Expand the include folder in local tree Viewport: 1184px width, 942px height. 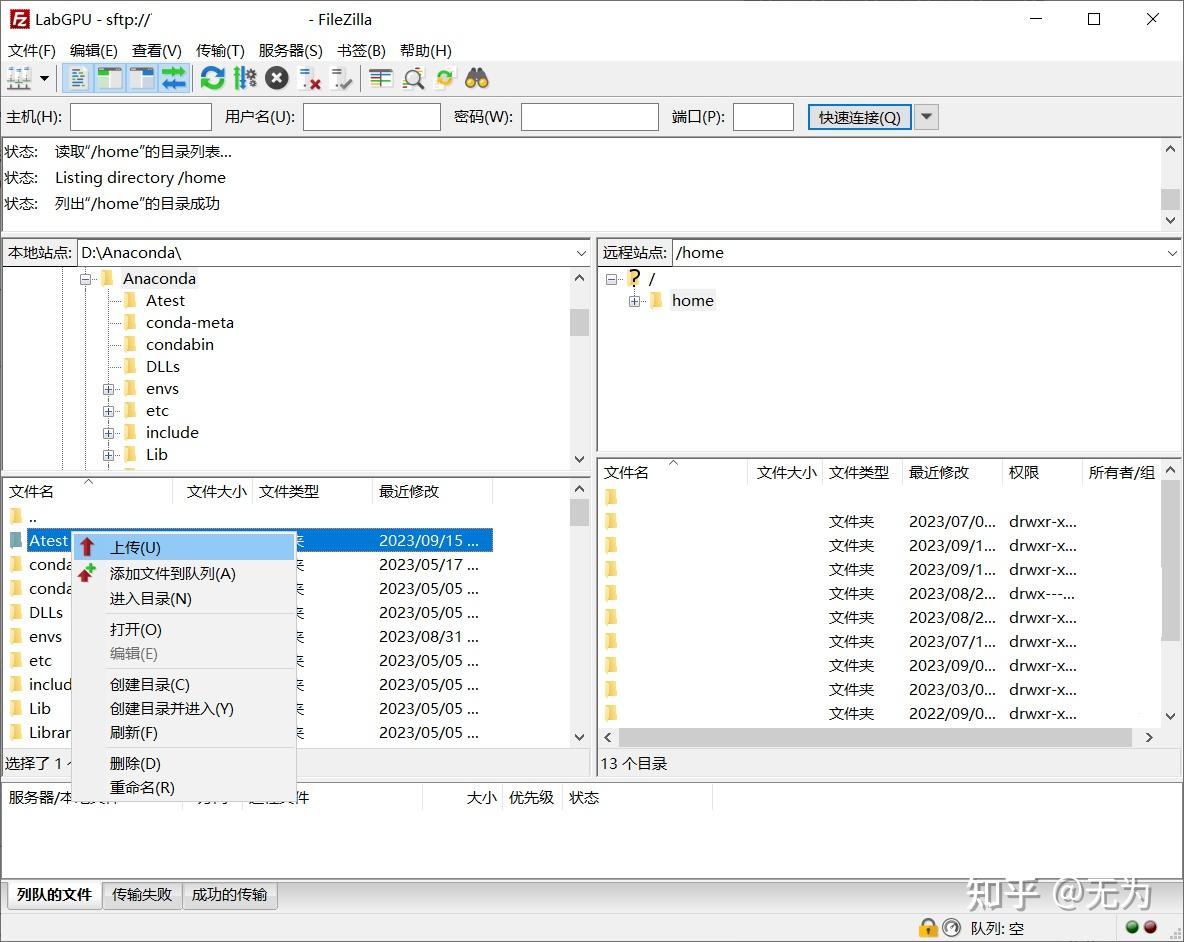tap(109, 433)
